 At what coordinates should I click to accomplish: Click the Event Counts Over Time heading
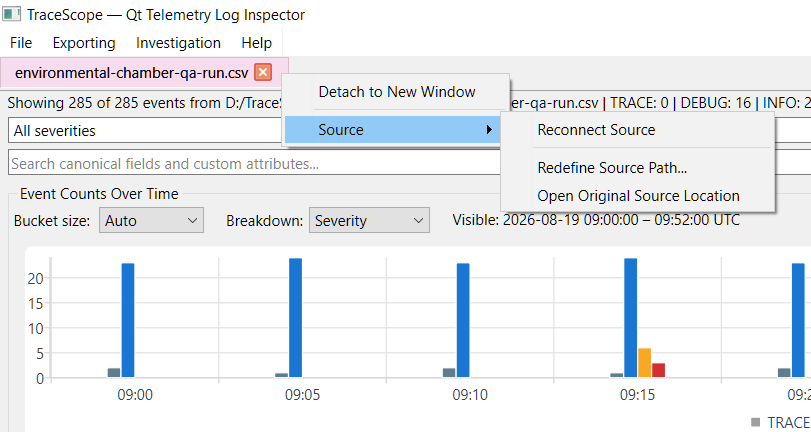99,194
